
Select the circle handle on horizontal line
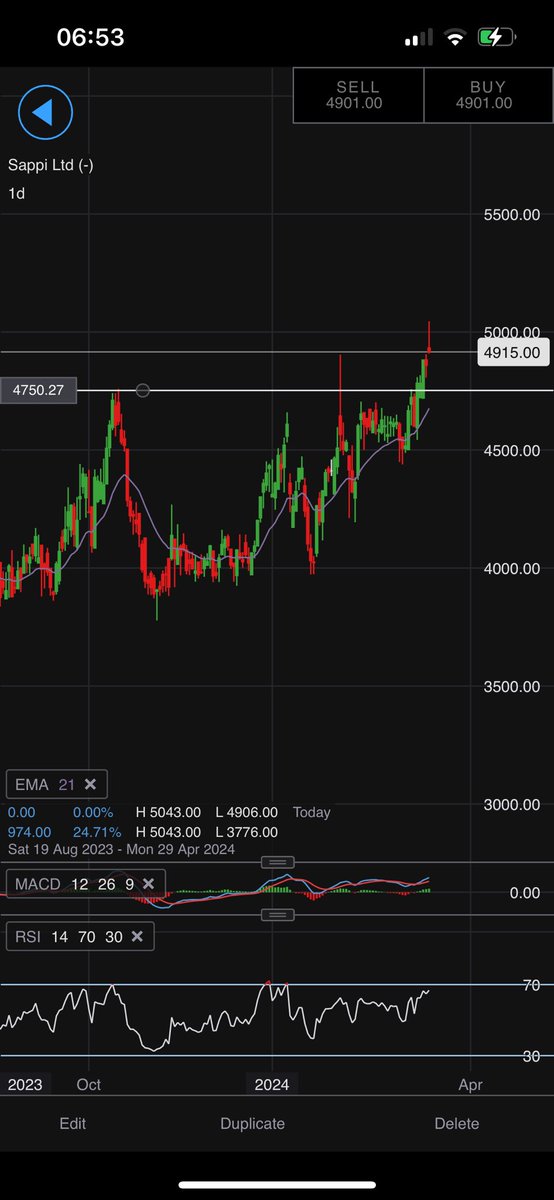[143, 390]
